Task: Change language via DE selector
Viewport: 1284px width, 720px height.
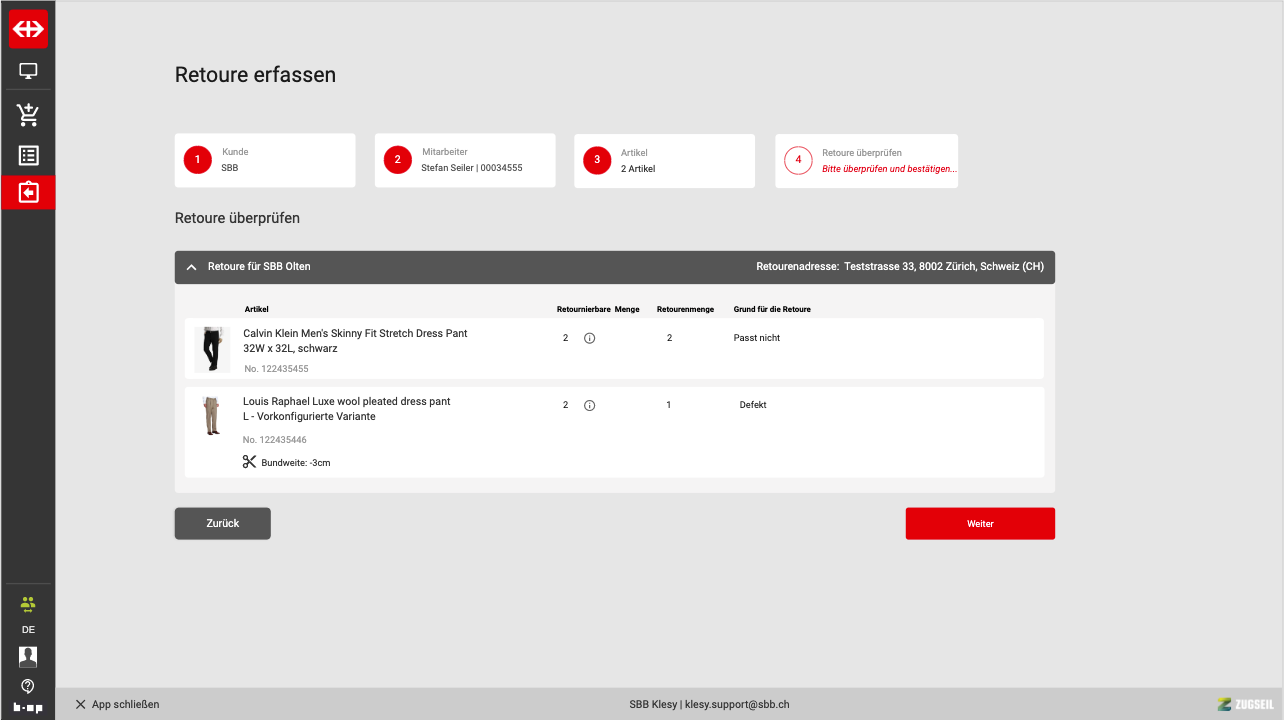Action: click(x=28, y=630)
